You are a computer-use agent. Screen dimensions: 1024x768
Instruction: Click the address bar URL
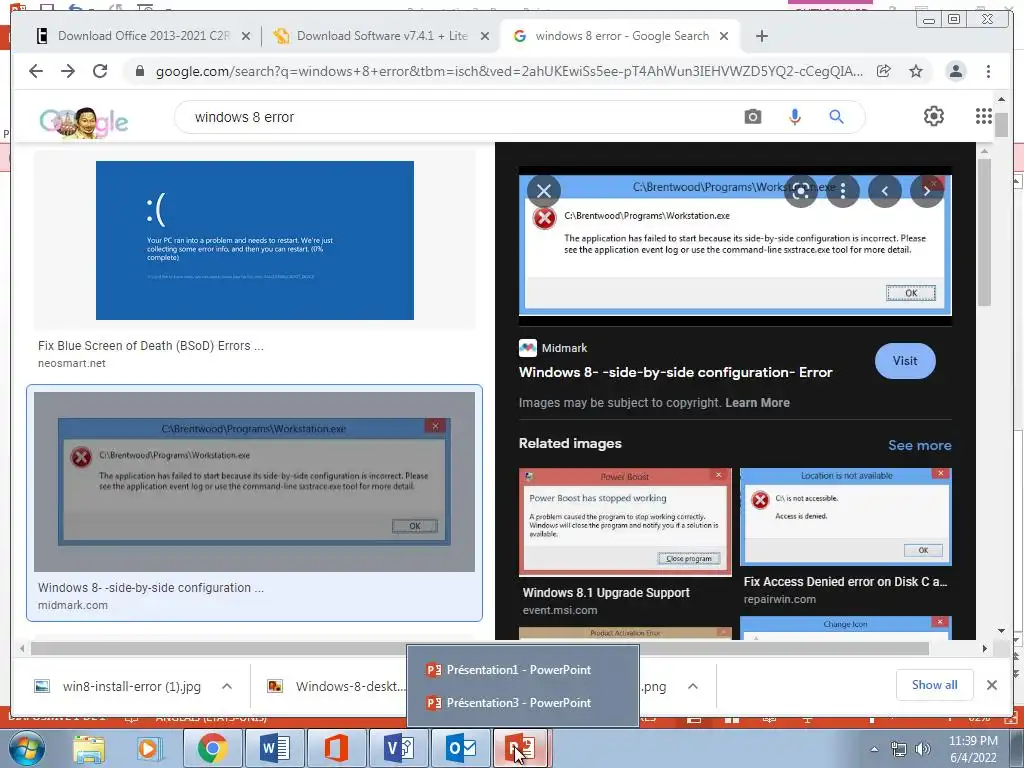coord(509,71)
